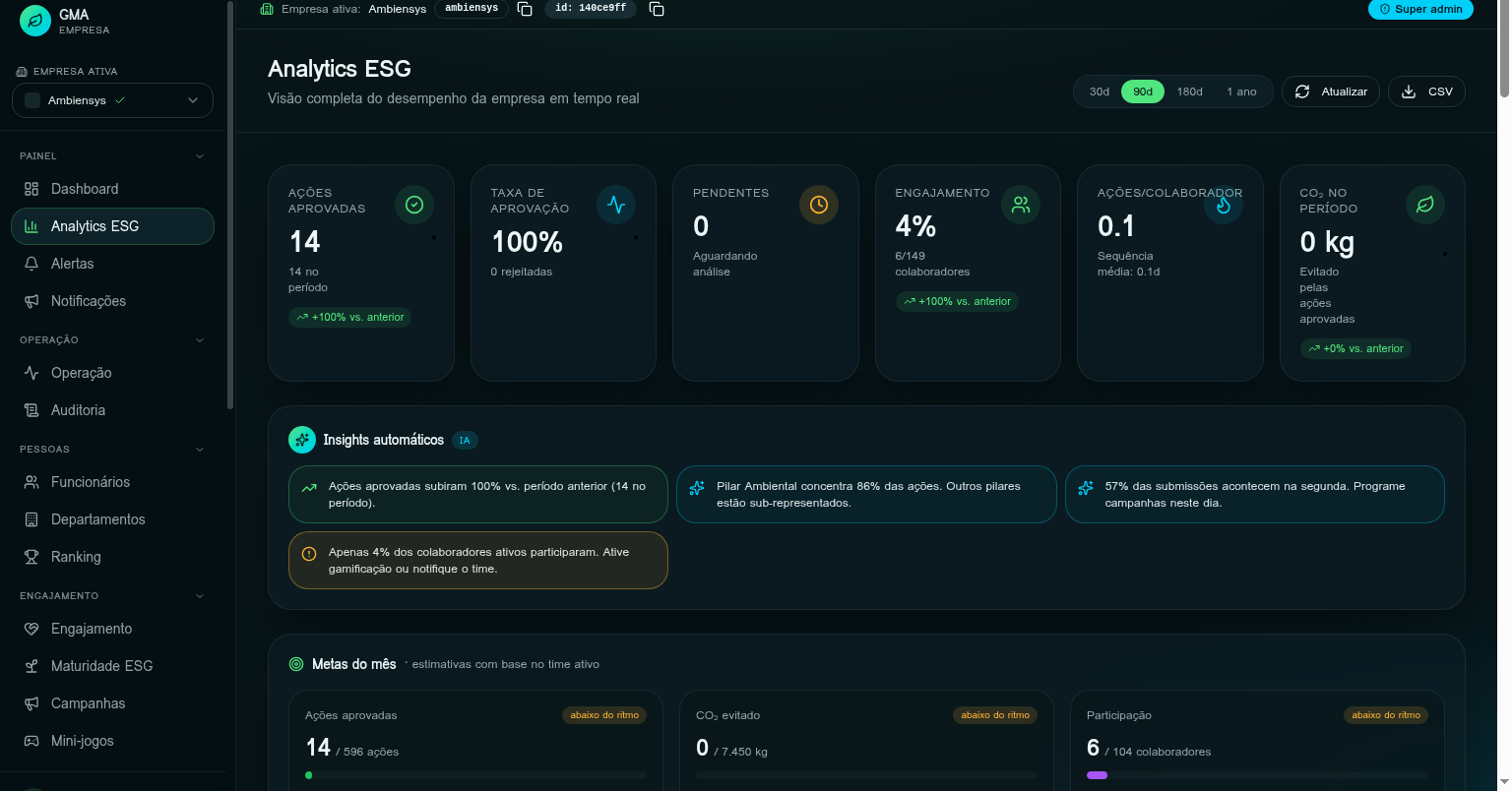Click the Alertas bell icon
The height and width of the screenshot is (791, 1512).
(x=31, y=264)
